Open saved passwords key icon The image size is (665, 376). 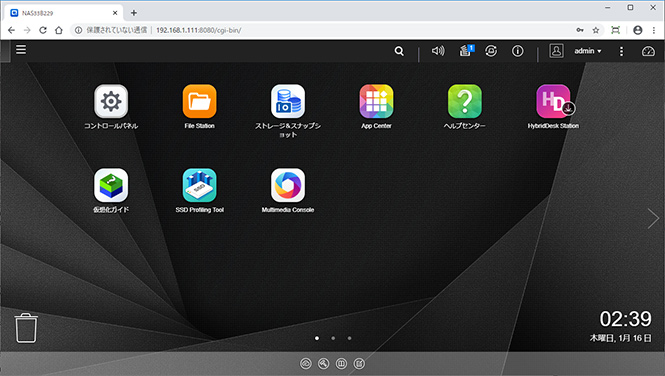tap(580, 30)
